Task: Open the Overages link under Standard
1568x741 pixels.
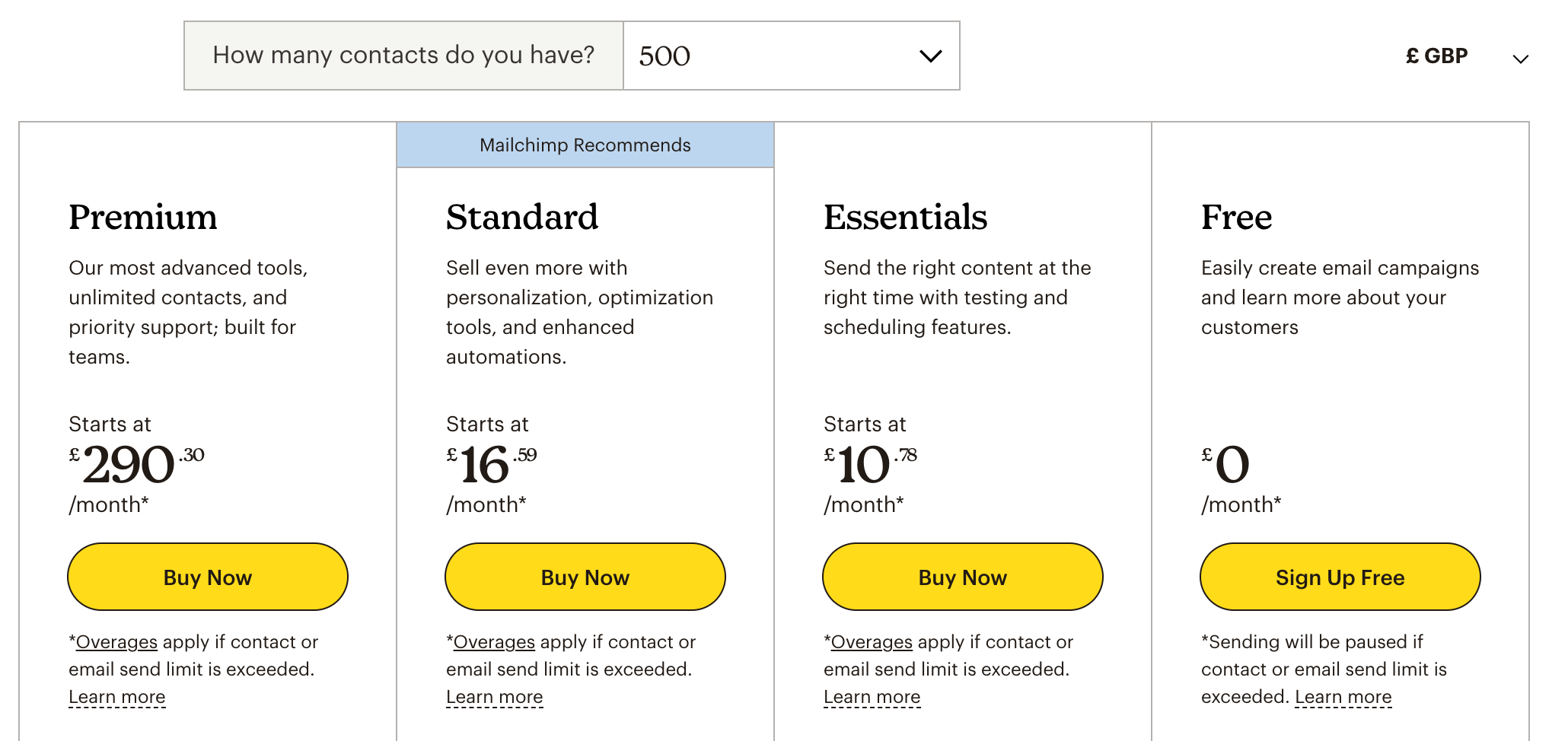Action: point(494,642)
